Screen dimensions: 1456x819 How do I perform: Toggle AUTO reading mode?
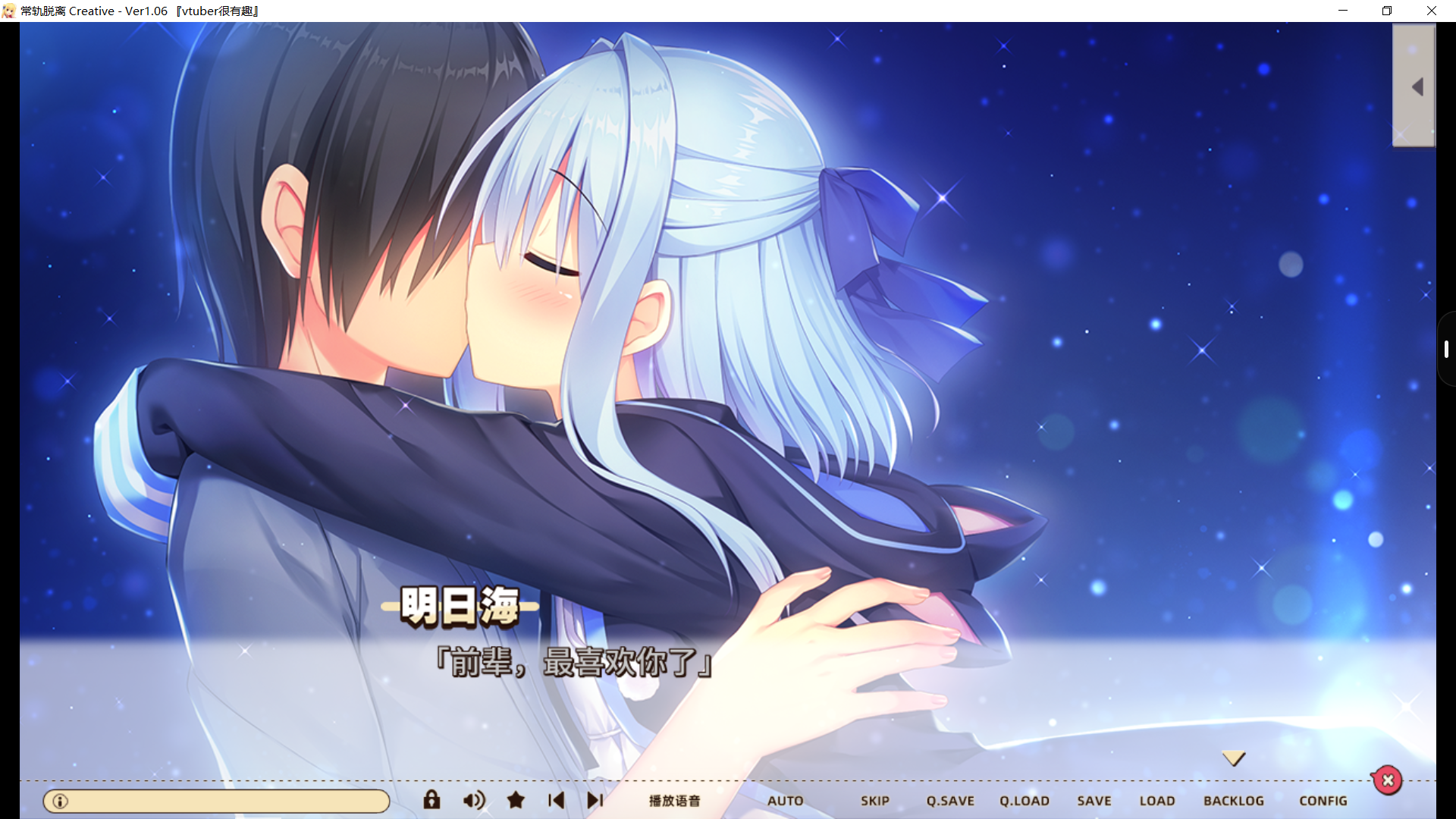785,801
